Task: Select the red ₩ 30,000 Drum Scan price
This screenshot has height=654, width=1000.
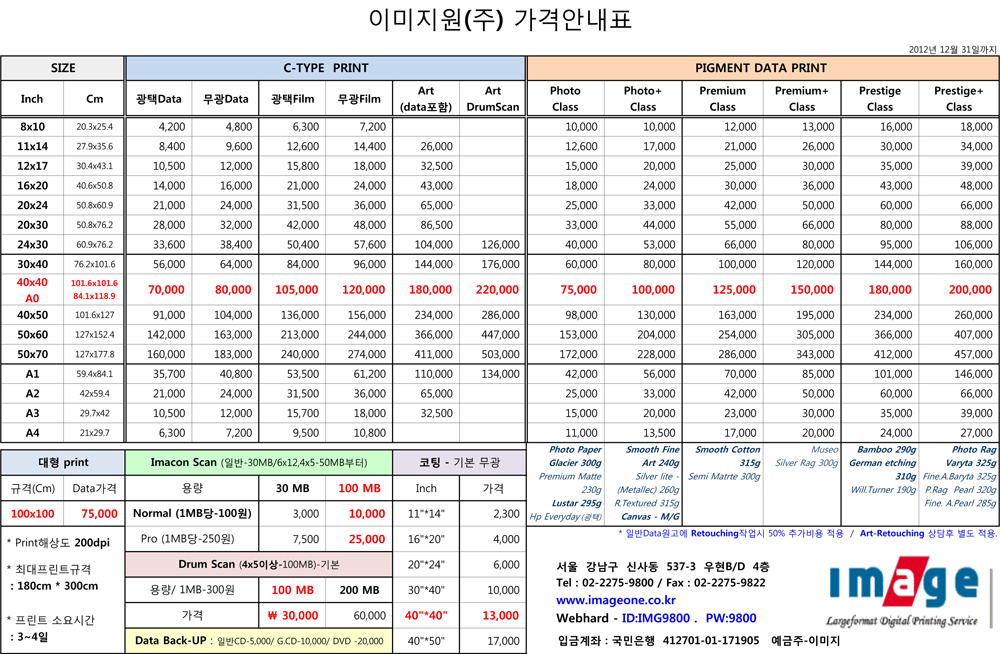Action: [x=293, y=616]
